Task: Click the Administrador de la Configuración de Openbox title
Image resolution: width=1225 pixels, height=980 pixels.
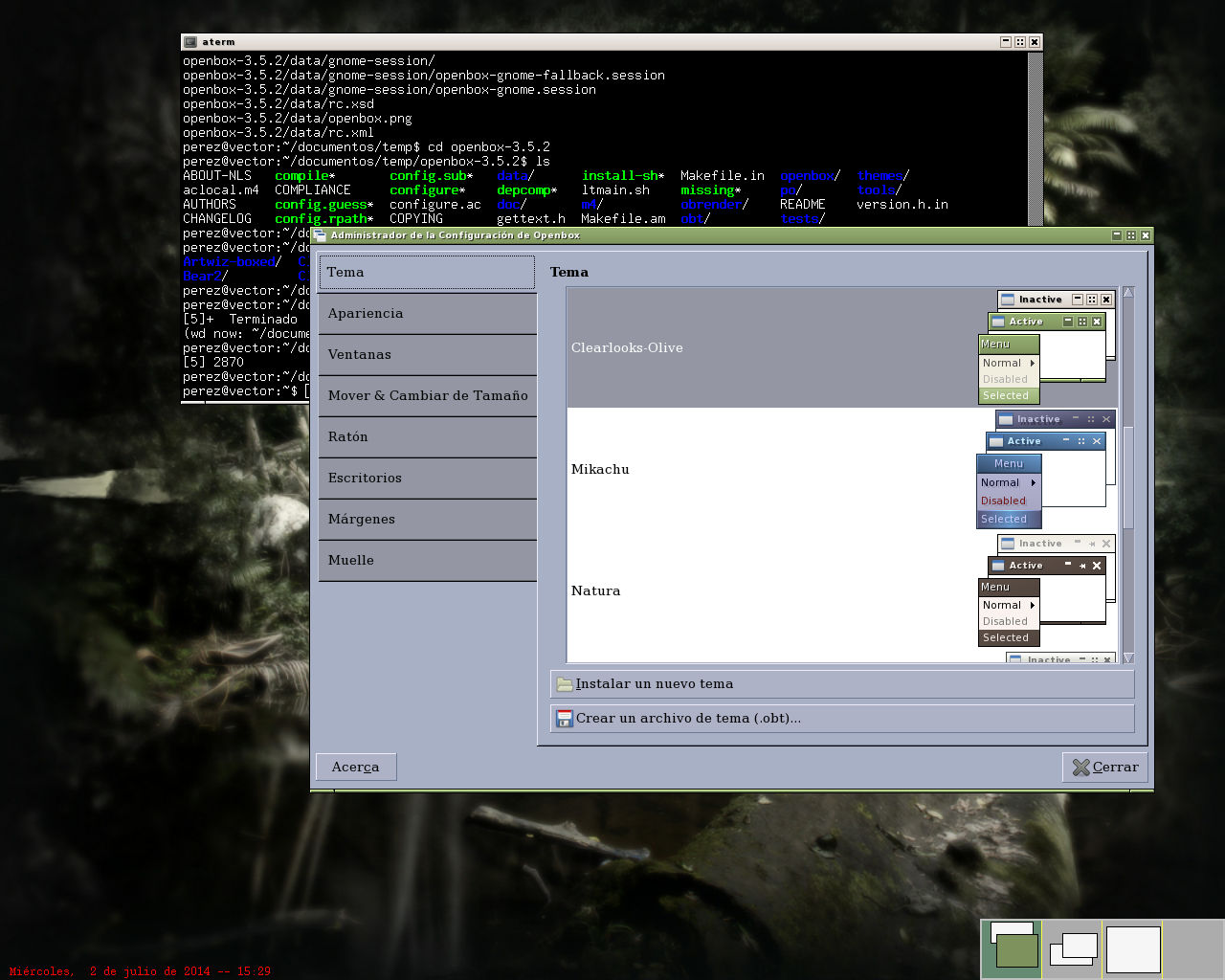Action: point(456,235)
